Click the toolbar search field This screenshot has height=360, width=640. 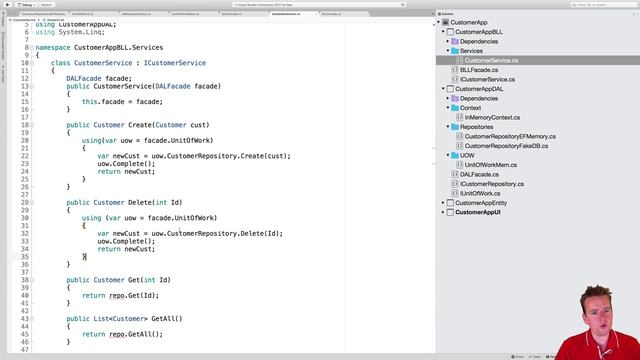[605, 5]
